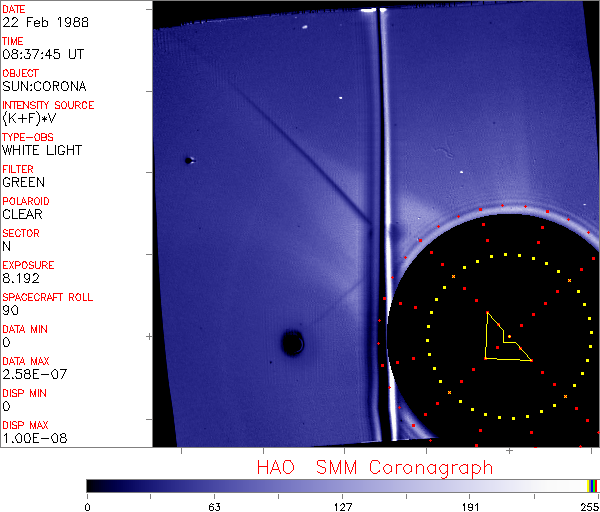Viewport: 600px width, 512px height.
Task: Click the yellow triangle marker on the occulting disk
Action: [503, 342]
